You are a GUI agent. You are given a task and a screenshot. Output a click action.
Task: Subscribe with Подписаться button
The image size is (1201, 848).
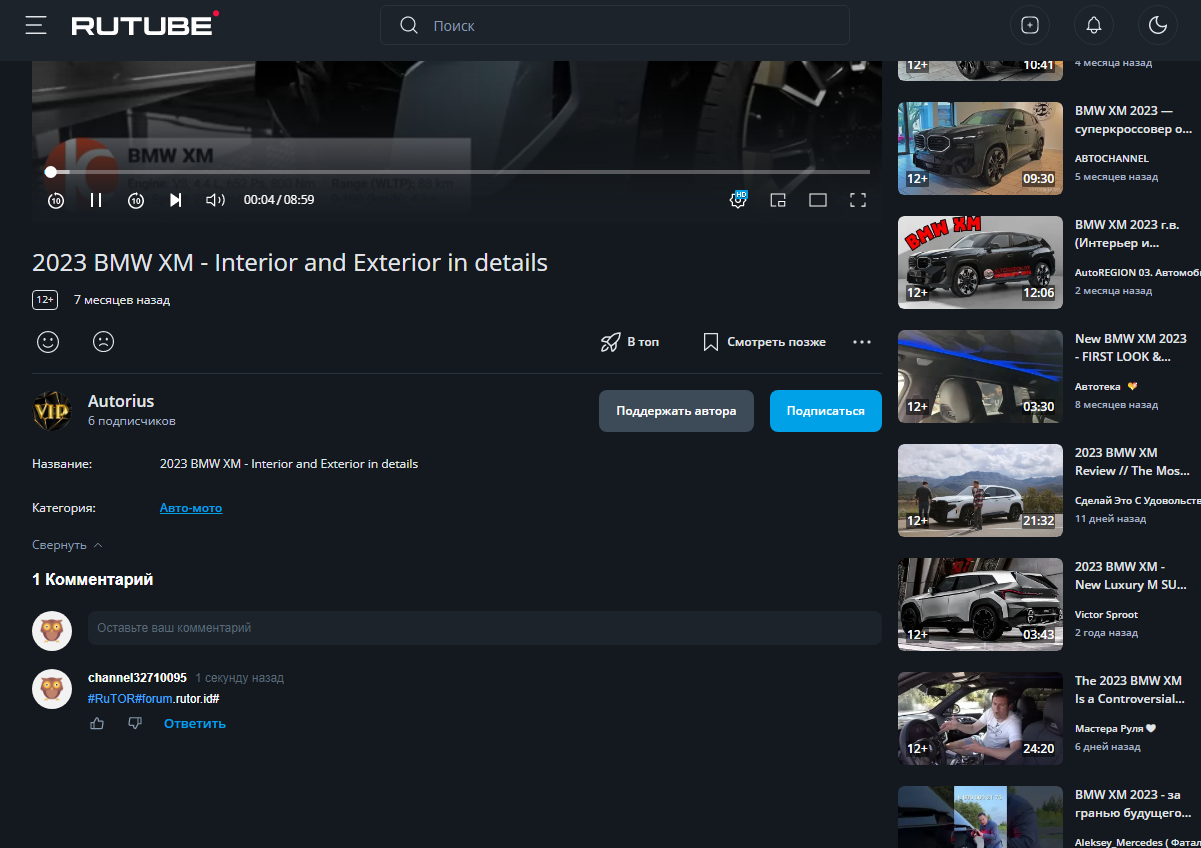(x=825, y=411)
